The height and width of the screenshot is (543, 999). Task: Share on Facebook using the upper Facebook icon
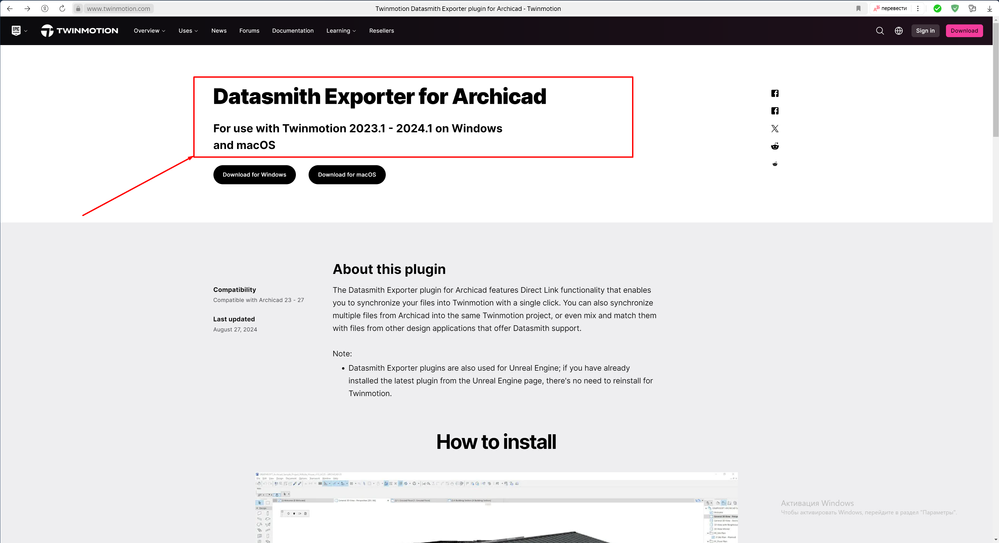pyautogui.click(x=775, y=93)
